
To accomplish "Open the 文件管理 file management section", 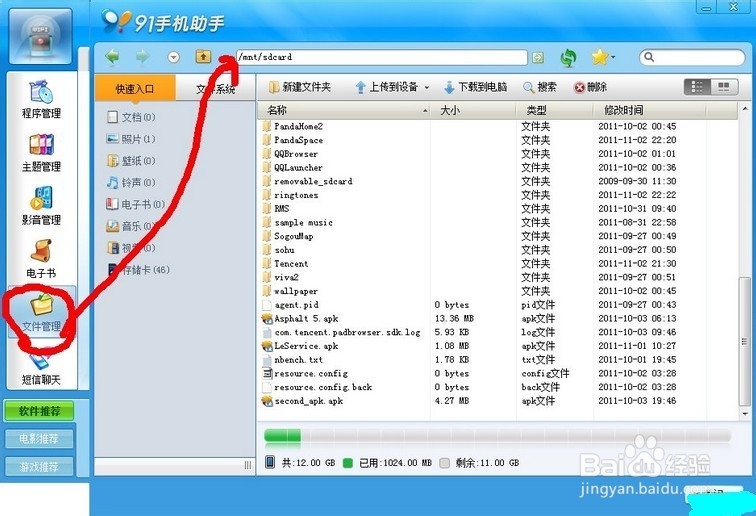I will [41, 312].
